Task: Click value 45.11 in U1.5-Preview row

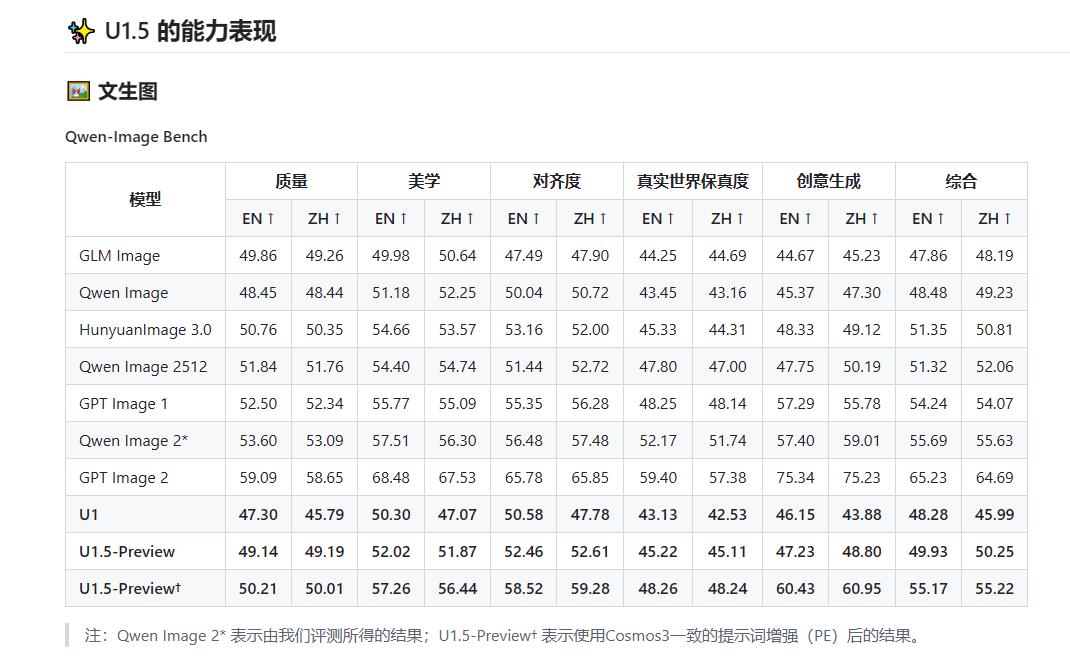Action: click(727, 552)
